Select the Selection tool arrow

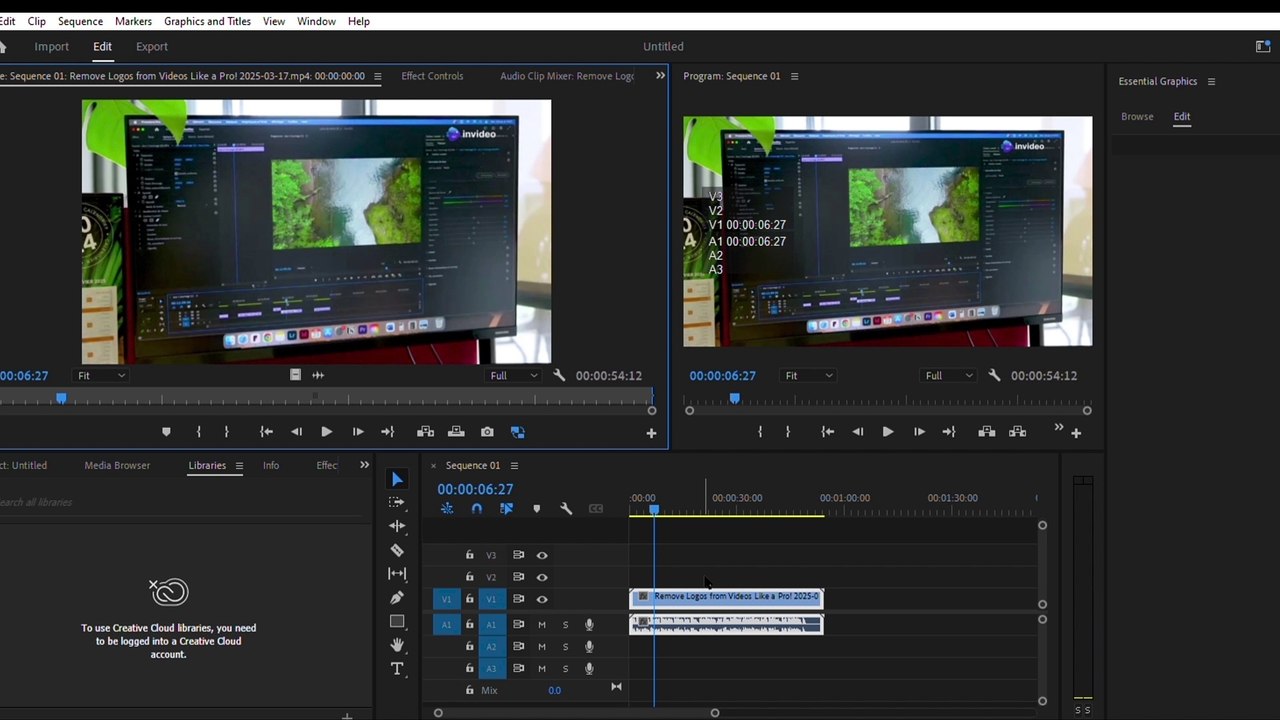pos(397,480)
